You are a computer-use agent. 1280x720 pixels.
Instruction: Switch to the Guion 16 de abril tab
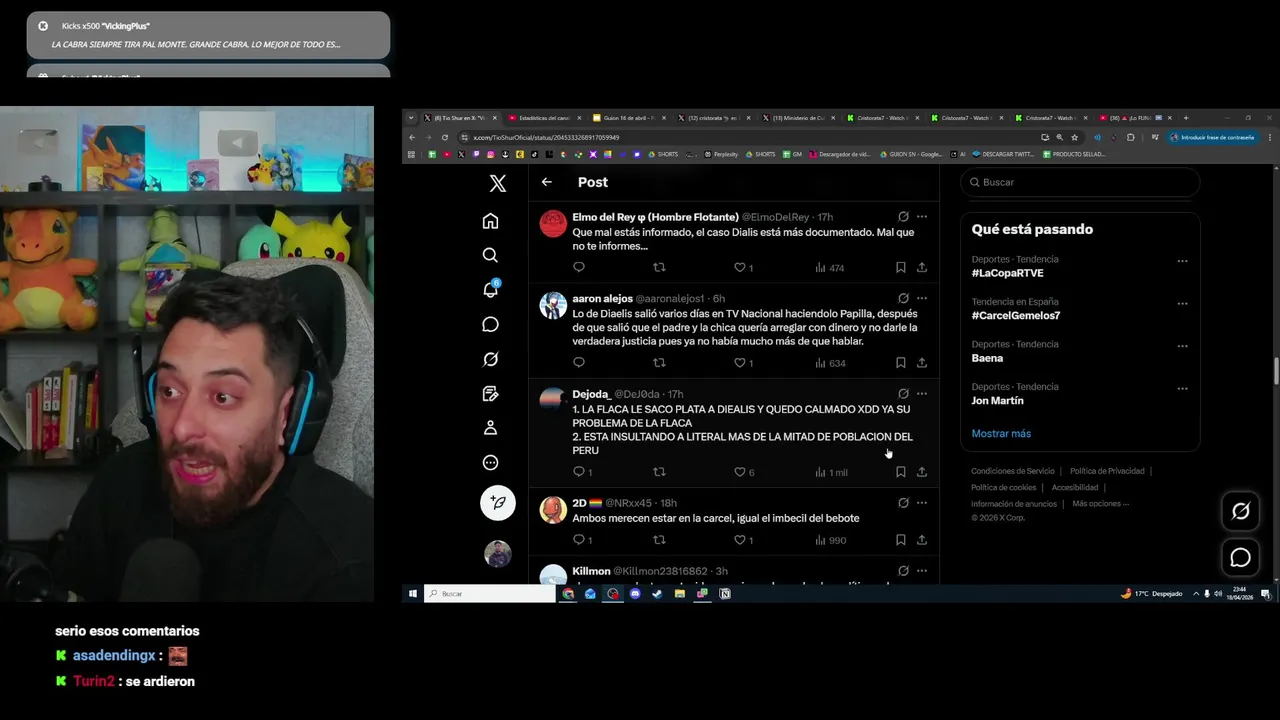[x=630, y=118]
